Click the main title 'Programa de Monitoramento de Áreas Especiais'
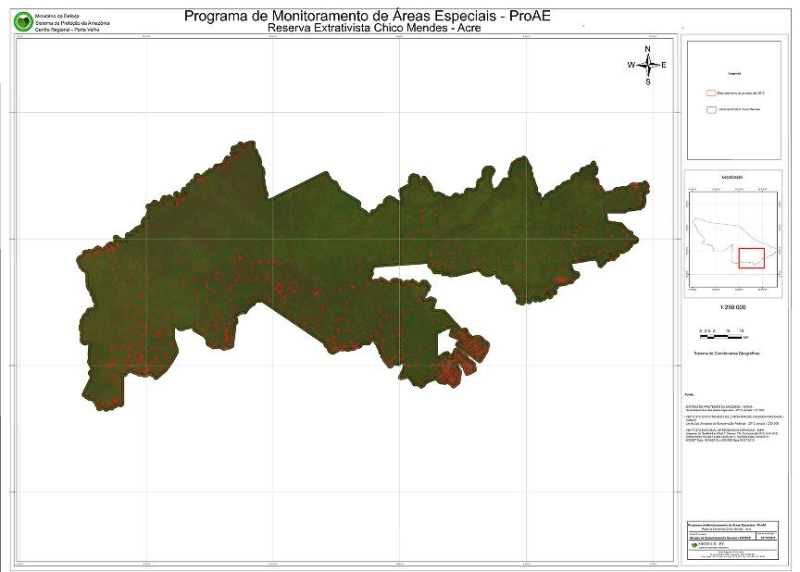Screen dimensions: 800x572 point(360,14)
